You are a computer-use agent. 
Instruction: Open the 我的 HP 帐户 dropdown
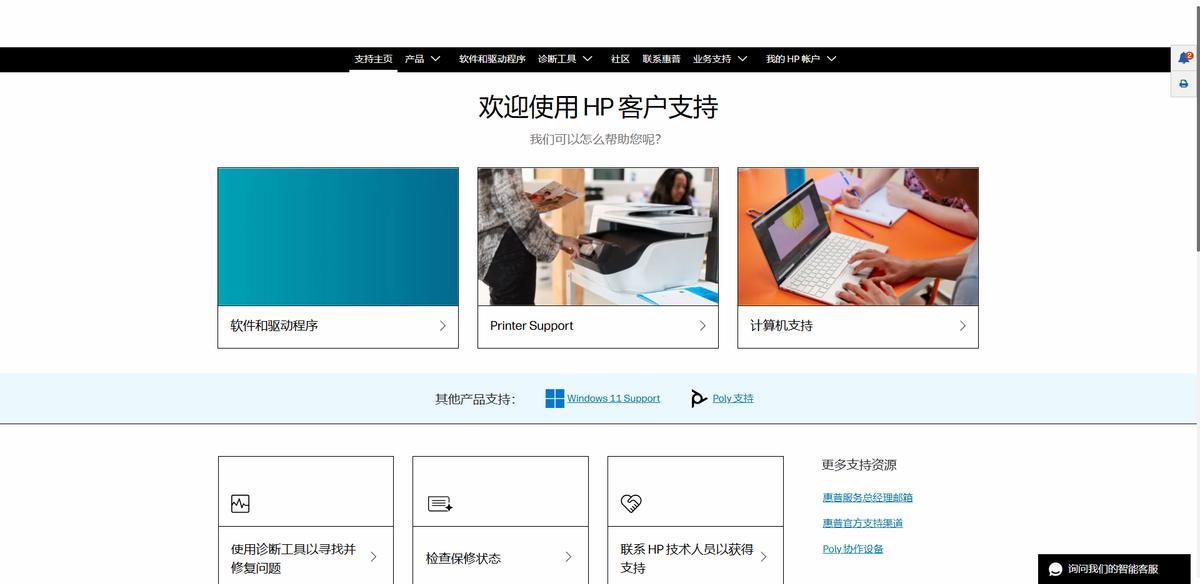801,59
